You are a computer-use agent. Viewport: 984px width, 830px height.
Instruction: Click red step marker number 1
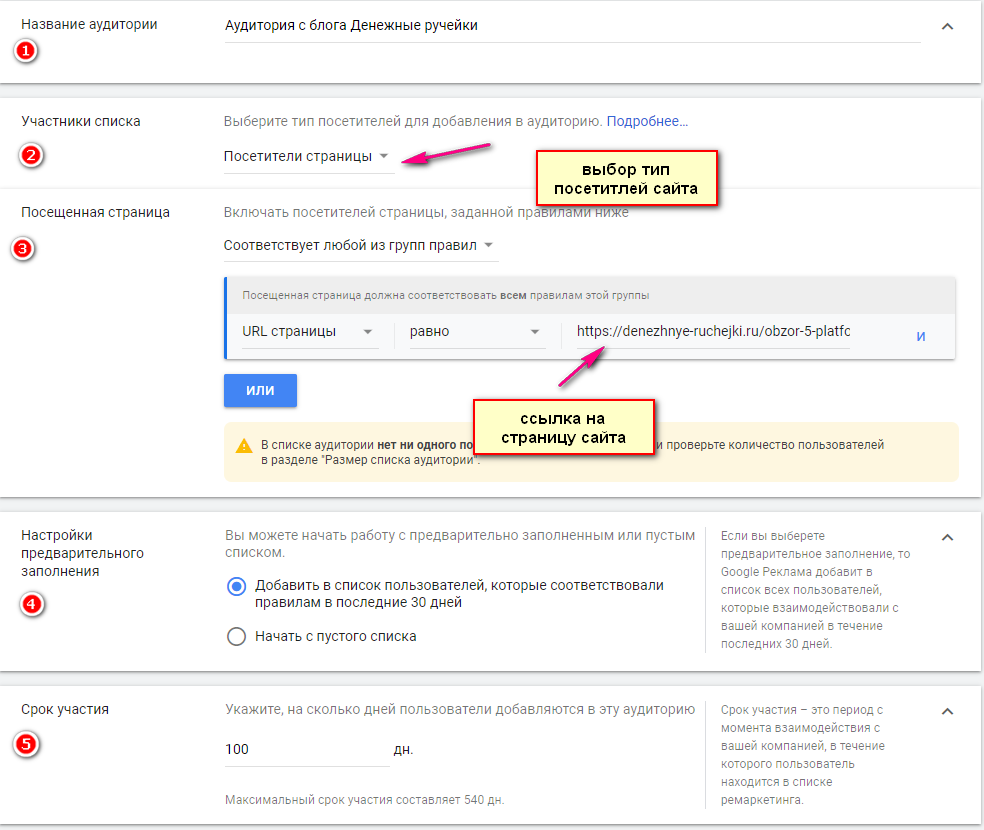(x=25, y=51)
